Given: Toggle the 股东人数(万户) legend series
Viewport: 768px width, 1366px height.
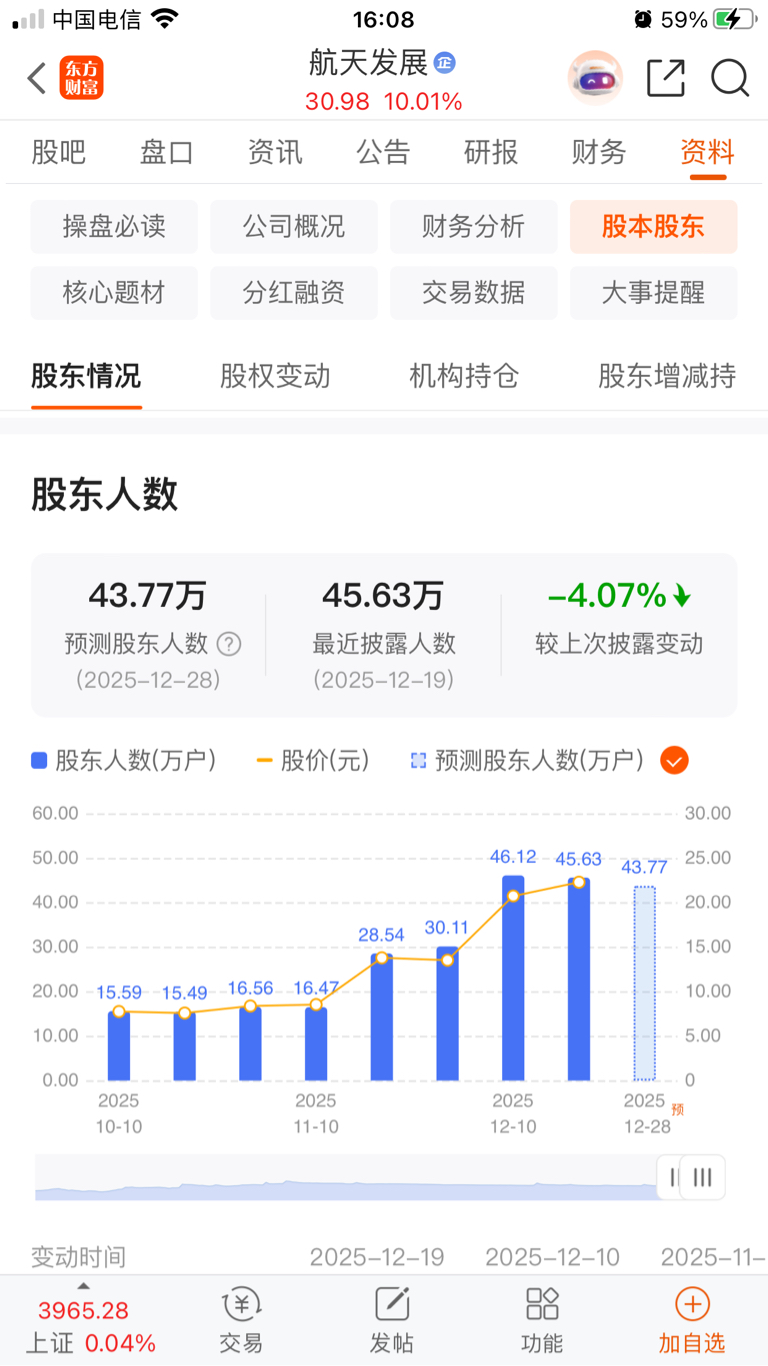Looking at the screenshot, I should click(124, 761).
